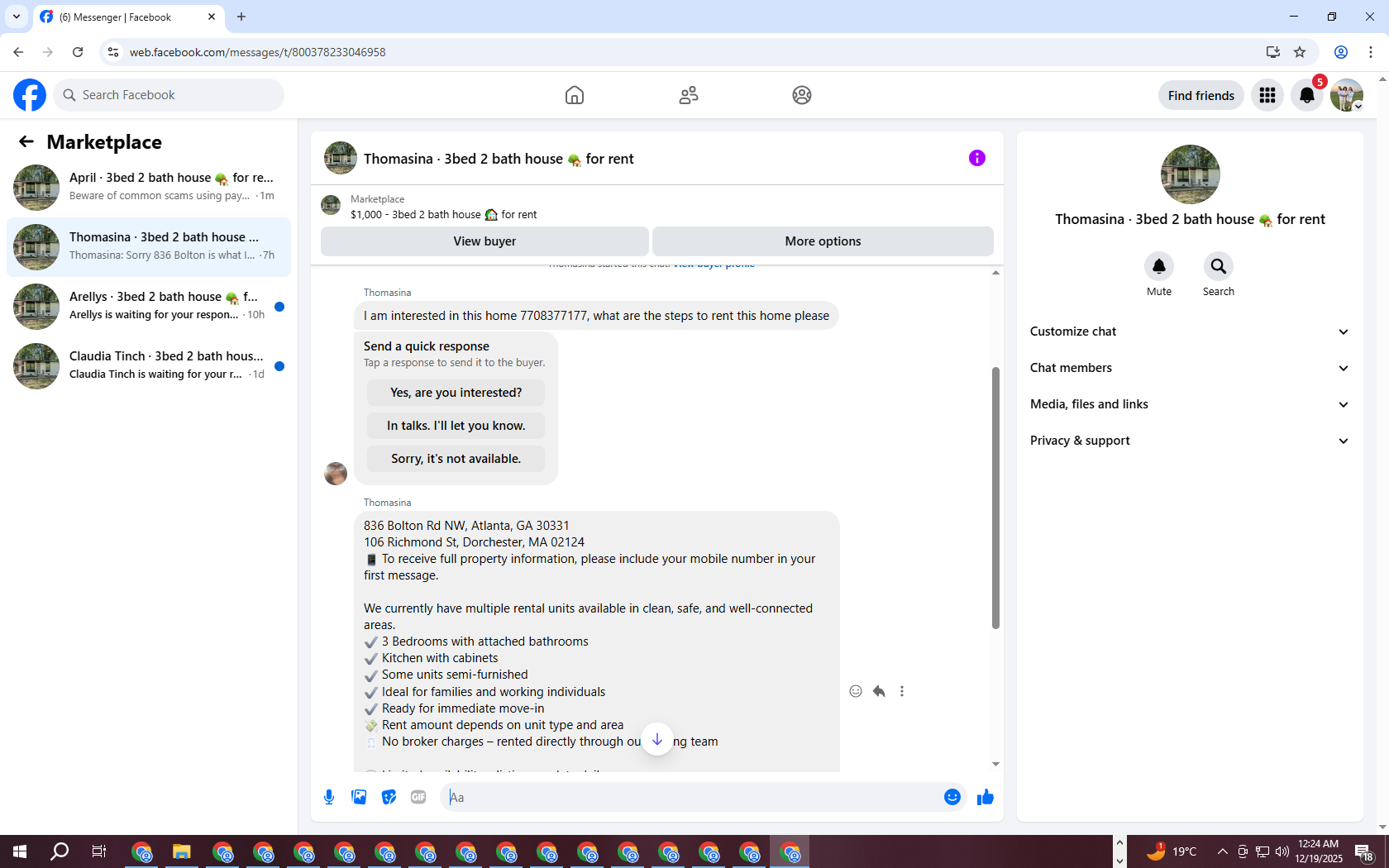Image resolution: width=1389 pixels, height=868 pixels.
Task: Expand Customize chat section
Action: pyautogui.click(x=1190, y=331)
